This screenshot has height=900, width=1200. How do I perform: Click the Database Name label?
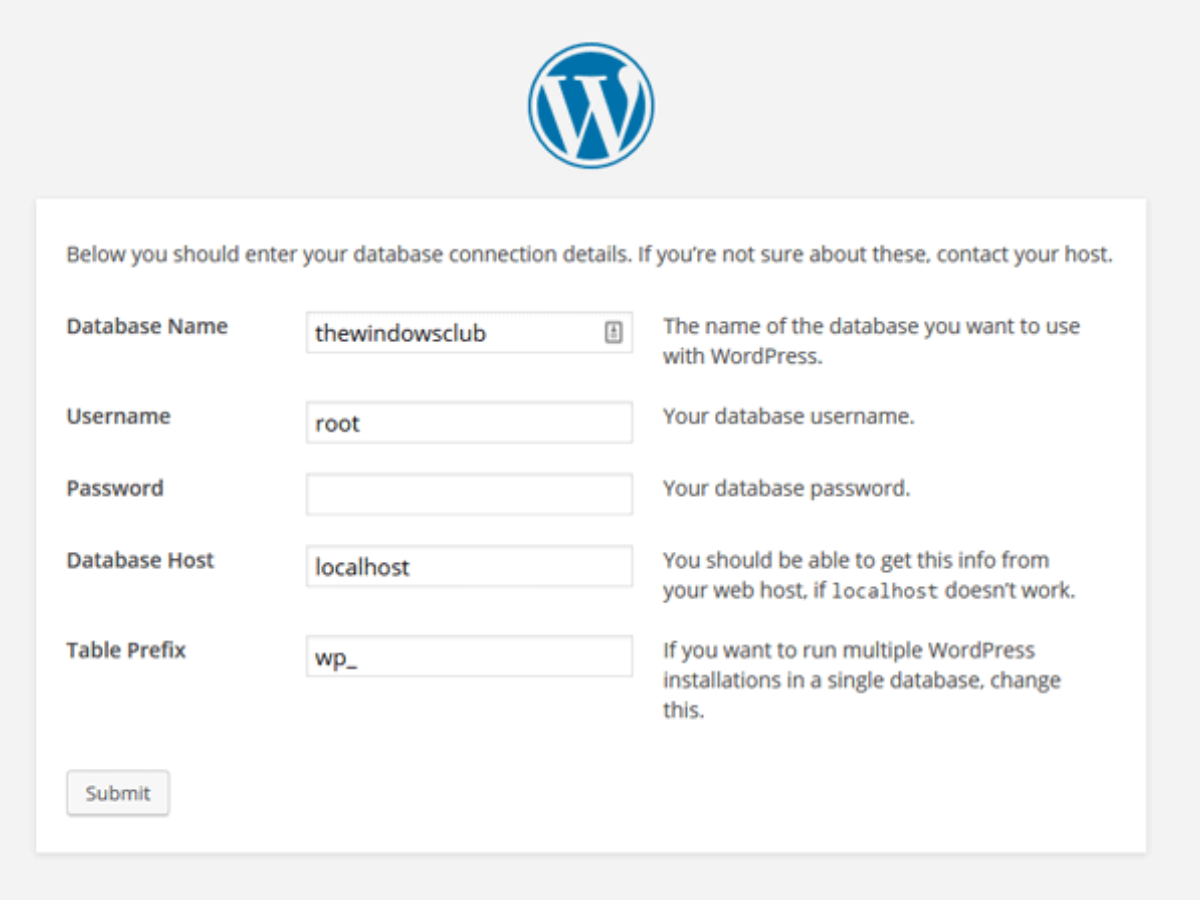pyautogui.click(x=147, y=326)
